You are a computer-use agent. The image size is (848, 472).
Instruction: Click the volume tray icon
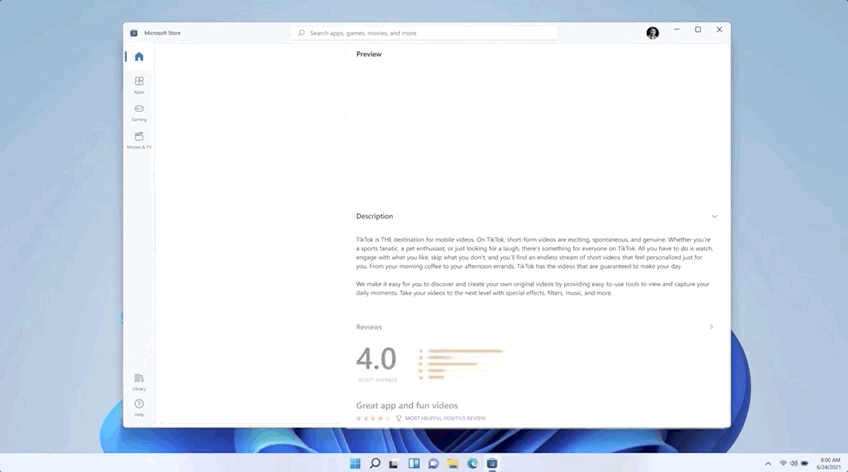(x=793, y=463)
